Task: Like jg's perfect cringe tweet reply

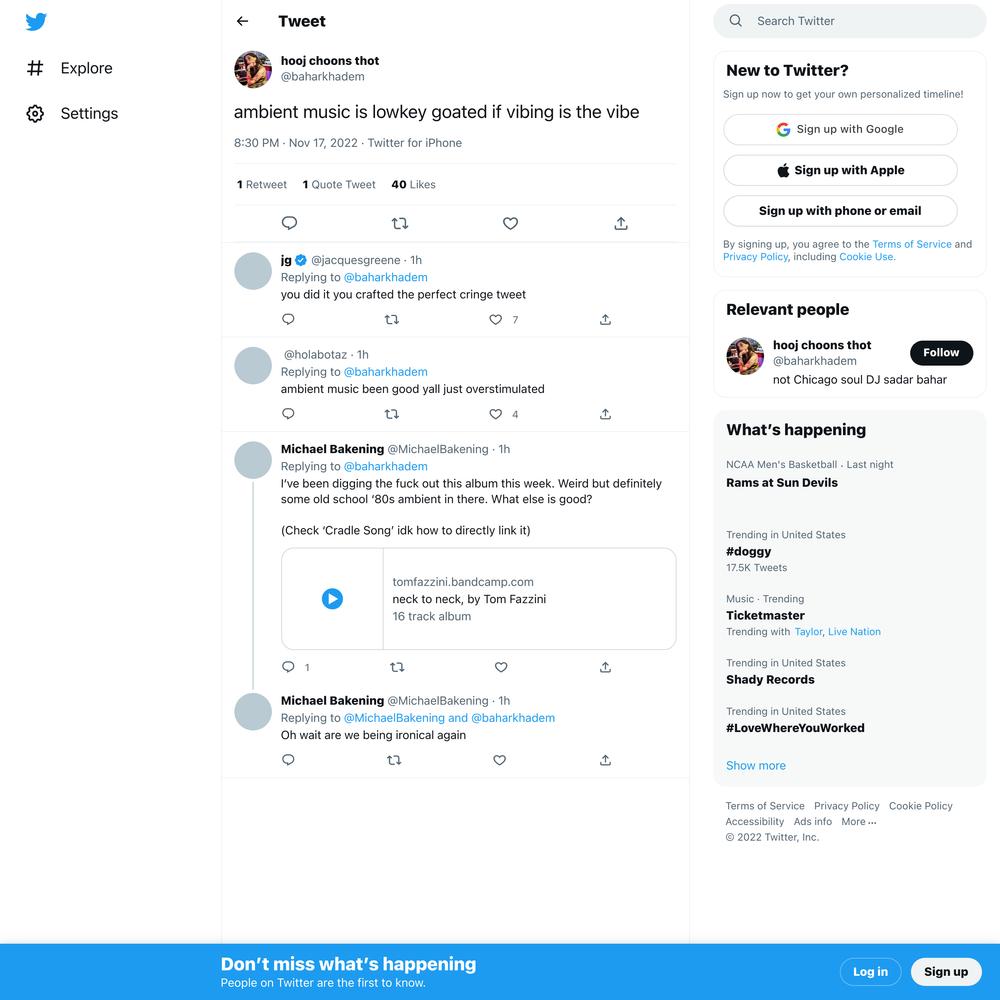Action: point(496,320)
